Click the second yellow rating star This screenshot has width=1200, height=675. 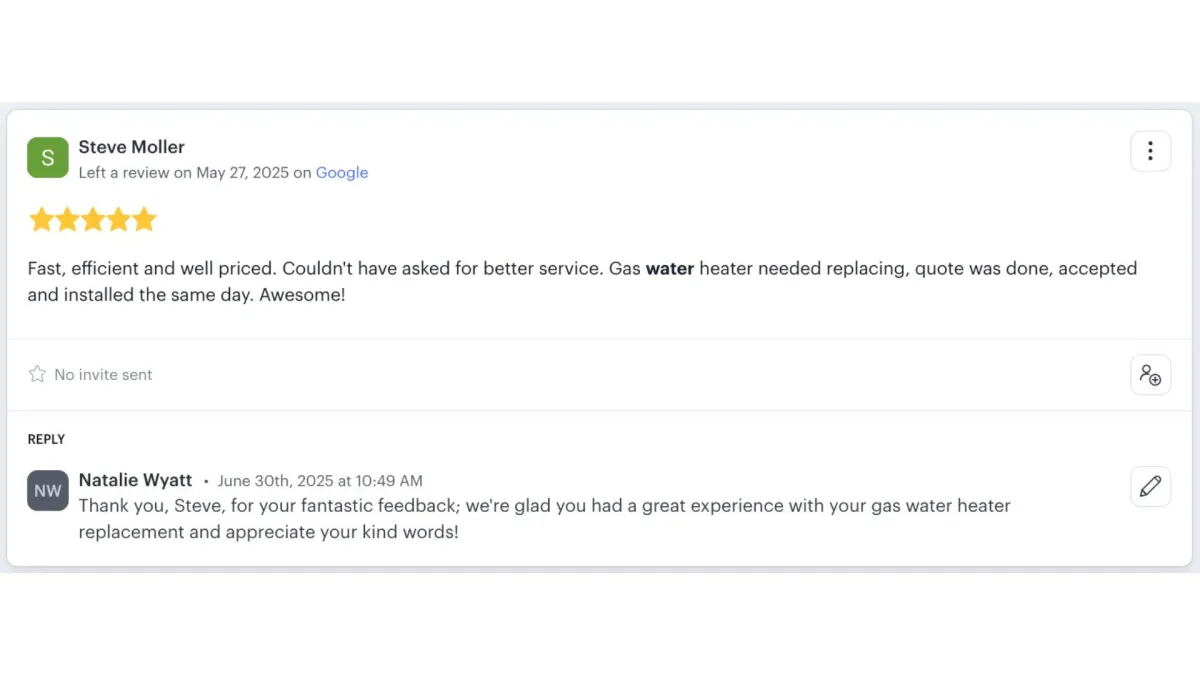pyautogui.click(x=67, y=220)
